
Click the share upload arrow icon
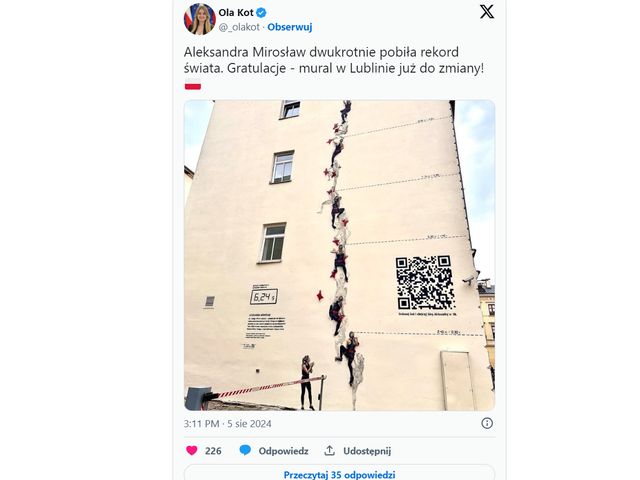point(329,451)
